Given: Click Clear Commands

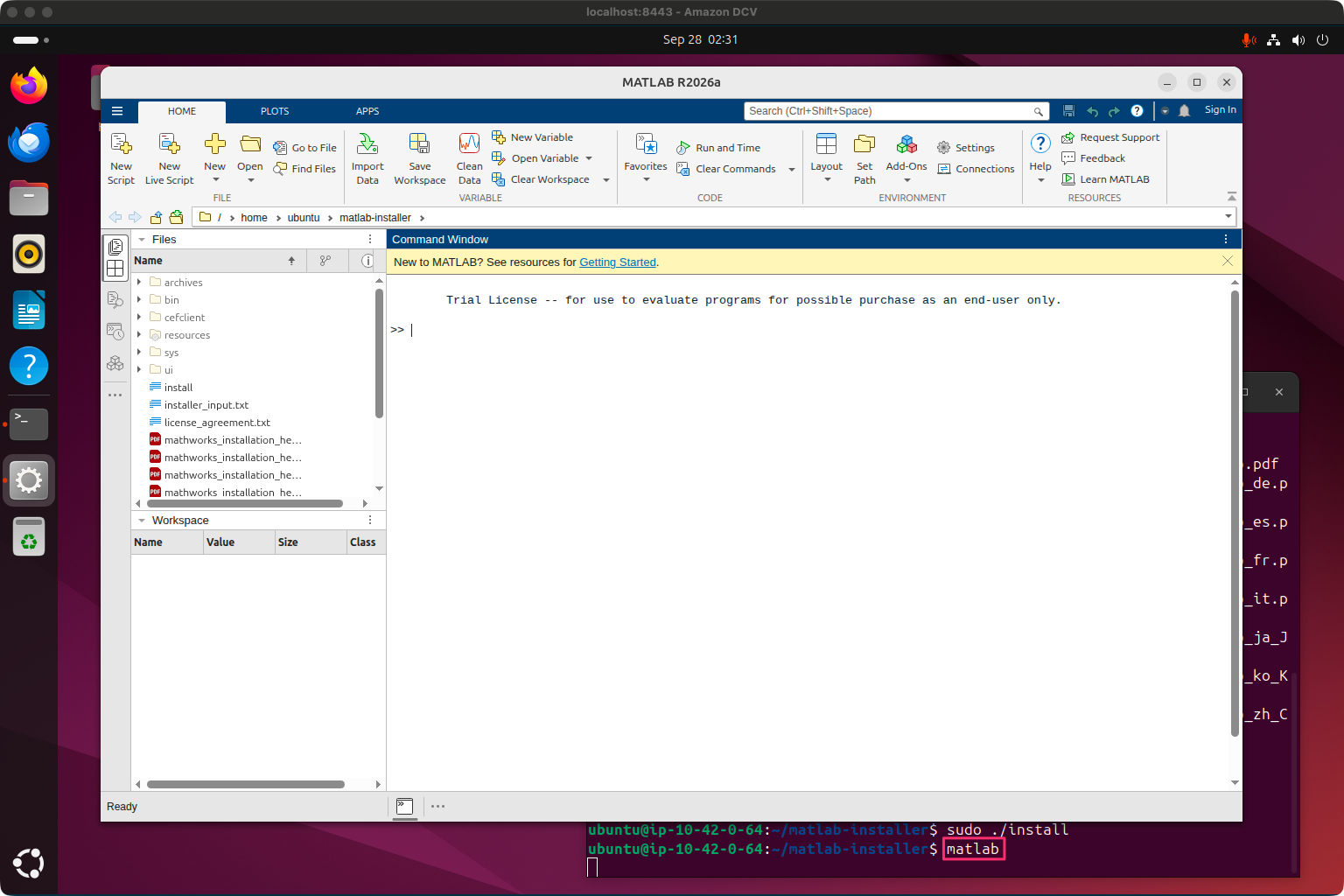Looking at the screenshot, I should pyautogui.click(x=726, y=169).
